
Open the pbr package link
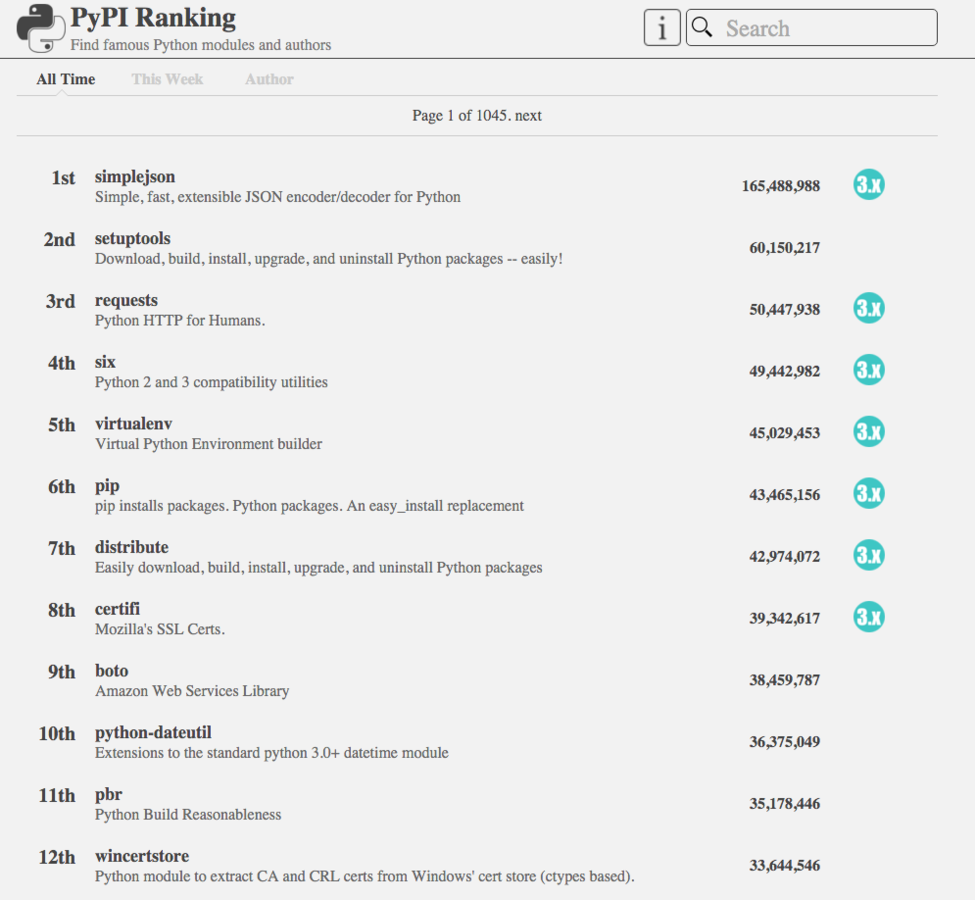click(108, 794)
